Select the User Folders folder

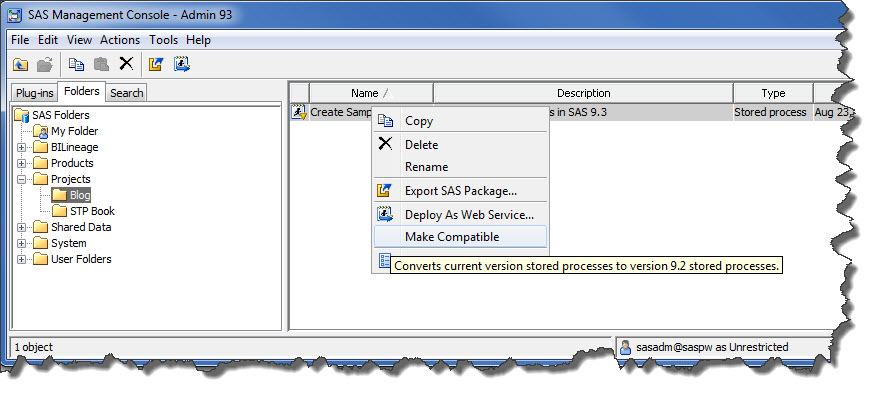pyautogui.click(x=81, y=260)
